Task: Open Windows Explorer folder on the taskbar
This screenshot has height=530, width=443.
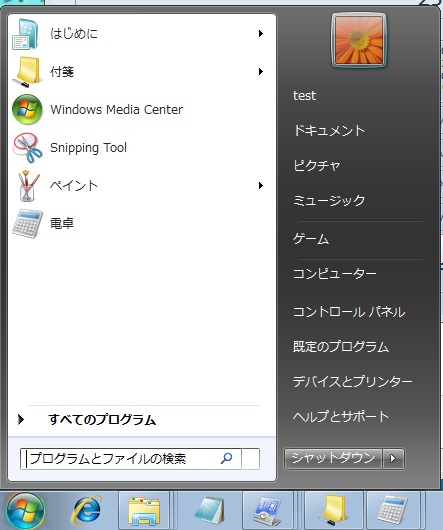Action: tap(144, 511)
